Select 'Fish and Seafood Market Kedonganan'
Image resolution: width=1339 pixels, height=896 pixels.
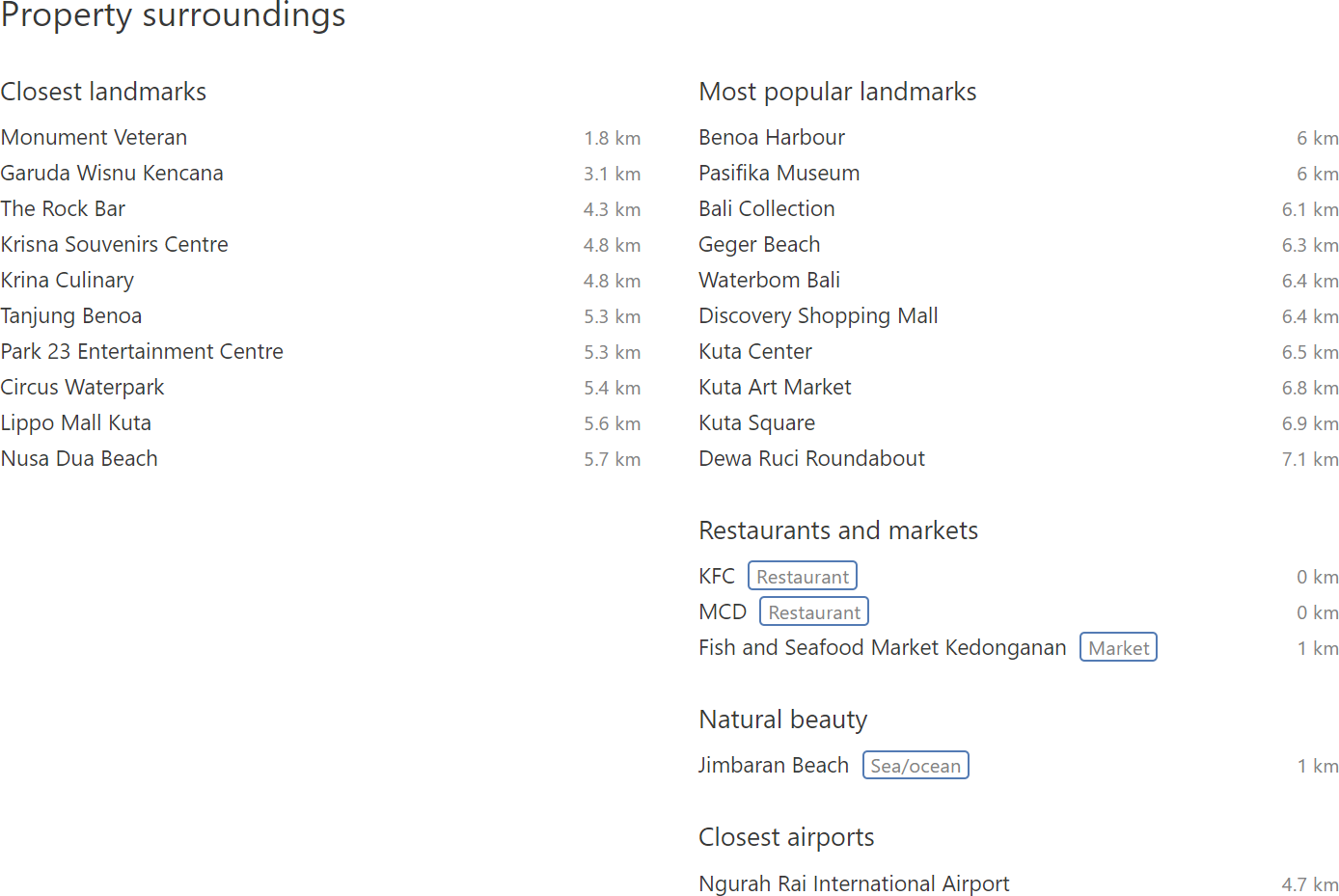[883, 648]
